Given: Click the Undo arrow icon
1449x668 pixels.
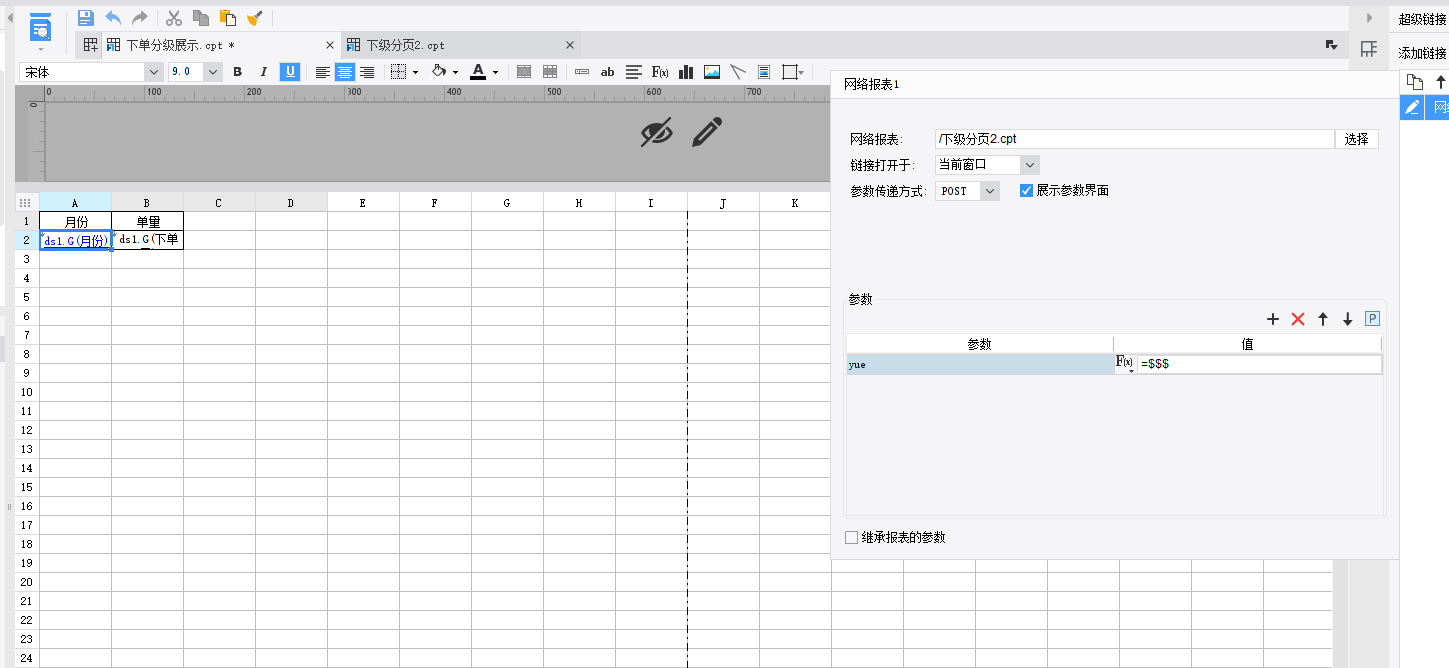Looking at the screenshot, I should point(113,18).
